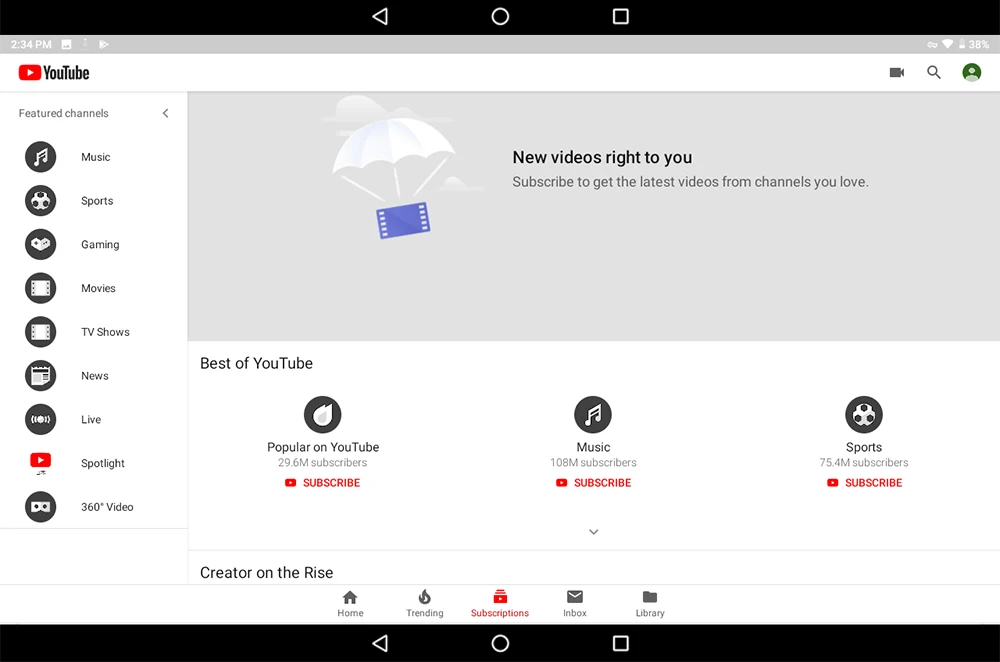Viewport: 1000px width, 662px height.
Task: Select the Spotlight icon in sidebar
Action: [x=40, y=463]
